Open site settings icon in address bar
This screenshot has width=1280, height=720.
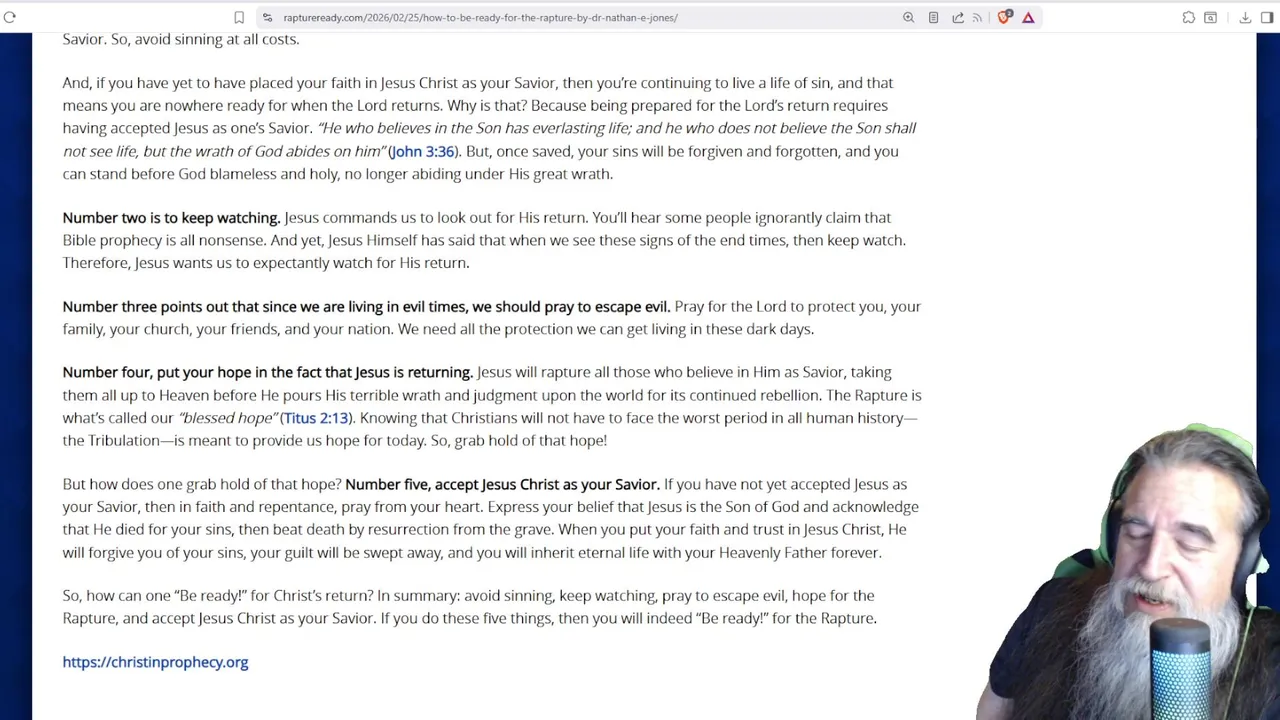266,17
